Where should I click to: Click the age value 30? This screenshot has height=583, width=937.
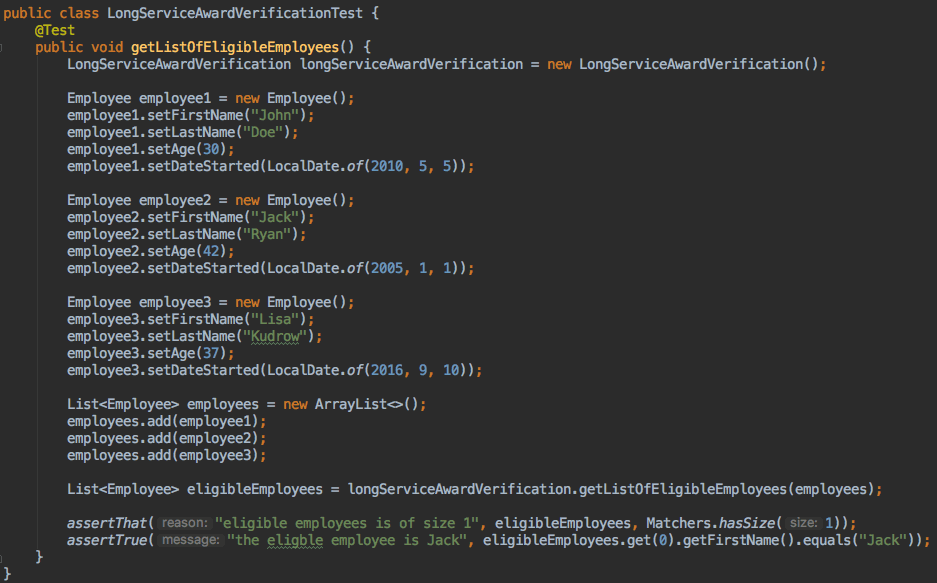(x=211, y=149)
